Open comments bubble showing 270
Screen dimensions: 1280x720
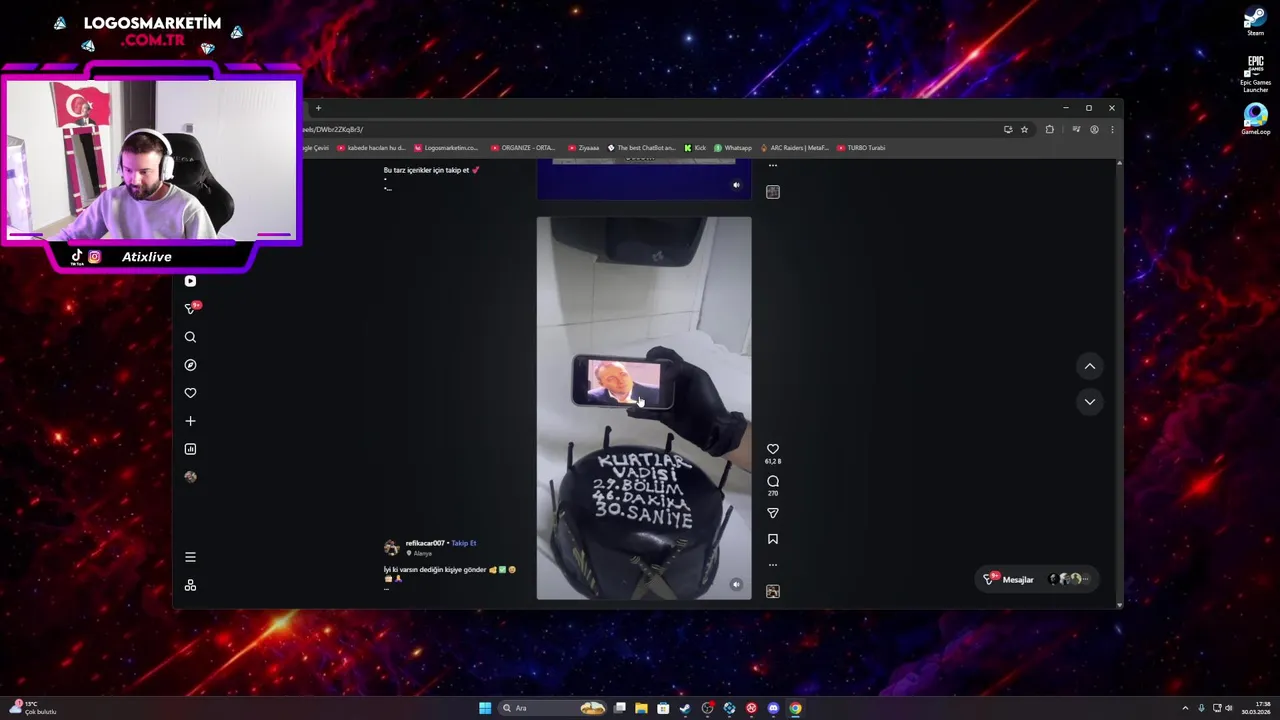pos(772,482)
